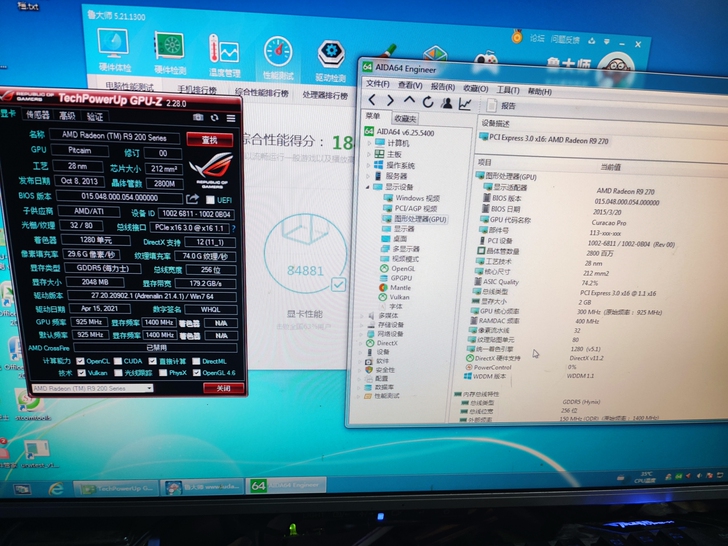Click AIDA64 up arrow

tap(409, 100)
